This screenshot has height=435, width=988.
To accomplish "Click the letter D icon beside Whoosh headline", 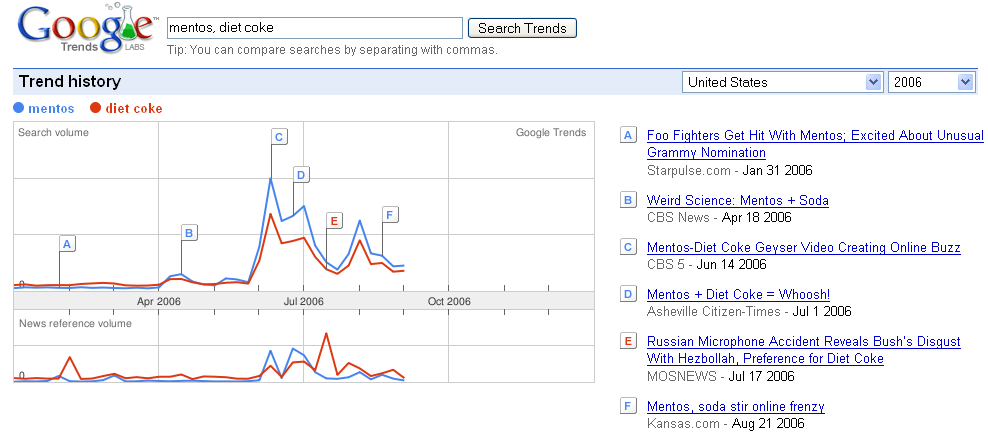I will [628, 294].
